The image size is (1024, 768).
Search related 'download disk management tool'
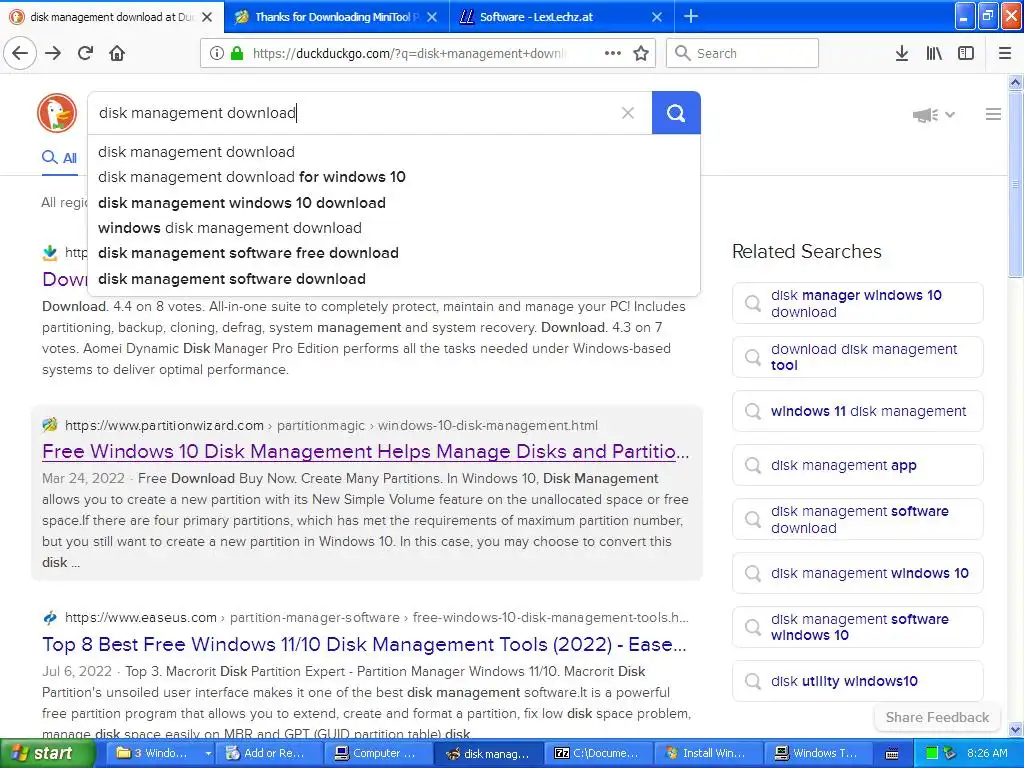(857, 357)
